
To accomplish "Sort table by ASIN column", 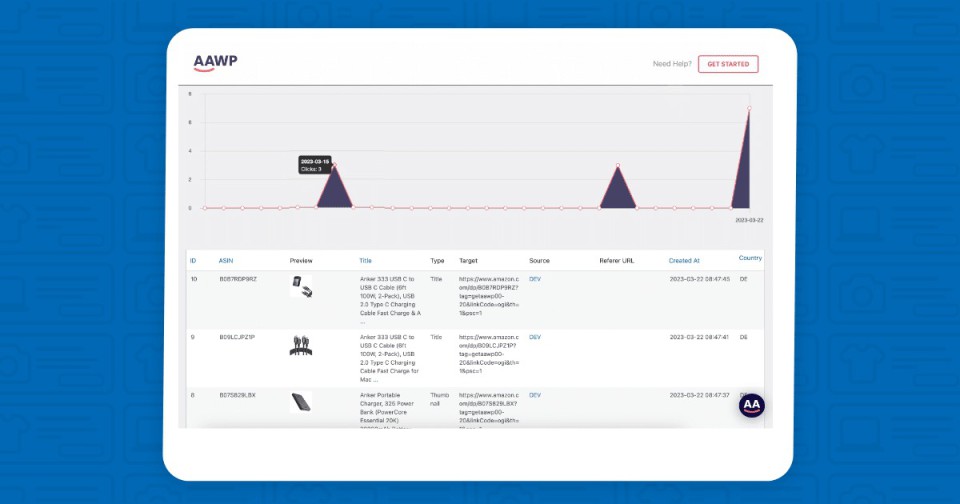I will pos(226,261).
